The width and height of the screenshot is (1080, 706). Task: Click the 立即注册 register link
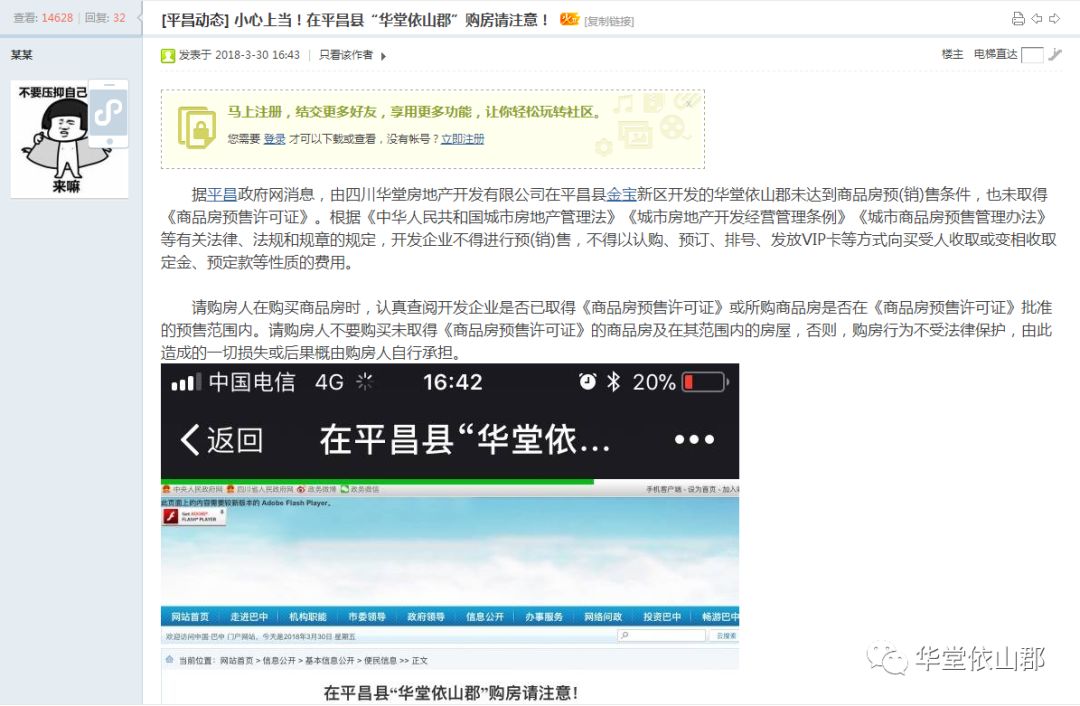[x=462, y=139]
